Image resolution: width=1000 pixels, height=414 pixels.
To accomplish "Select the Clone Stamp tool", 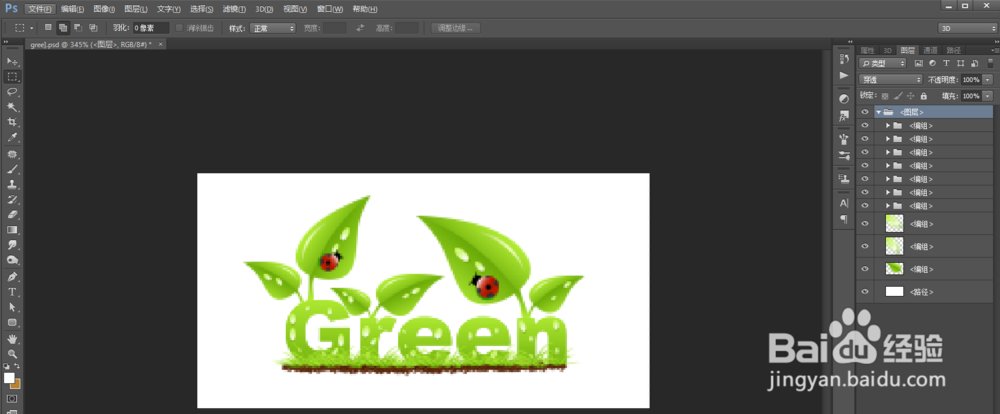I will (x=12, y=185).
